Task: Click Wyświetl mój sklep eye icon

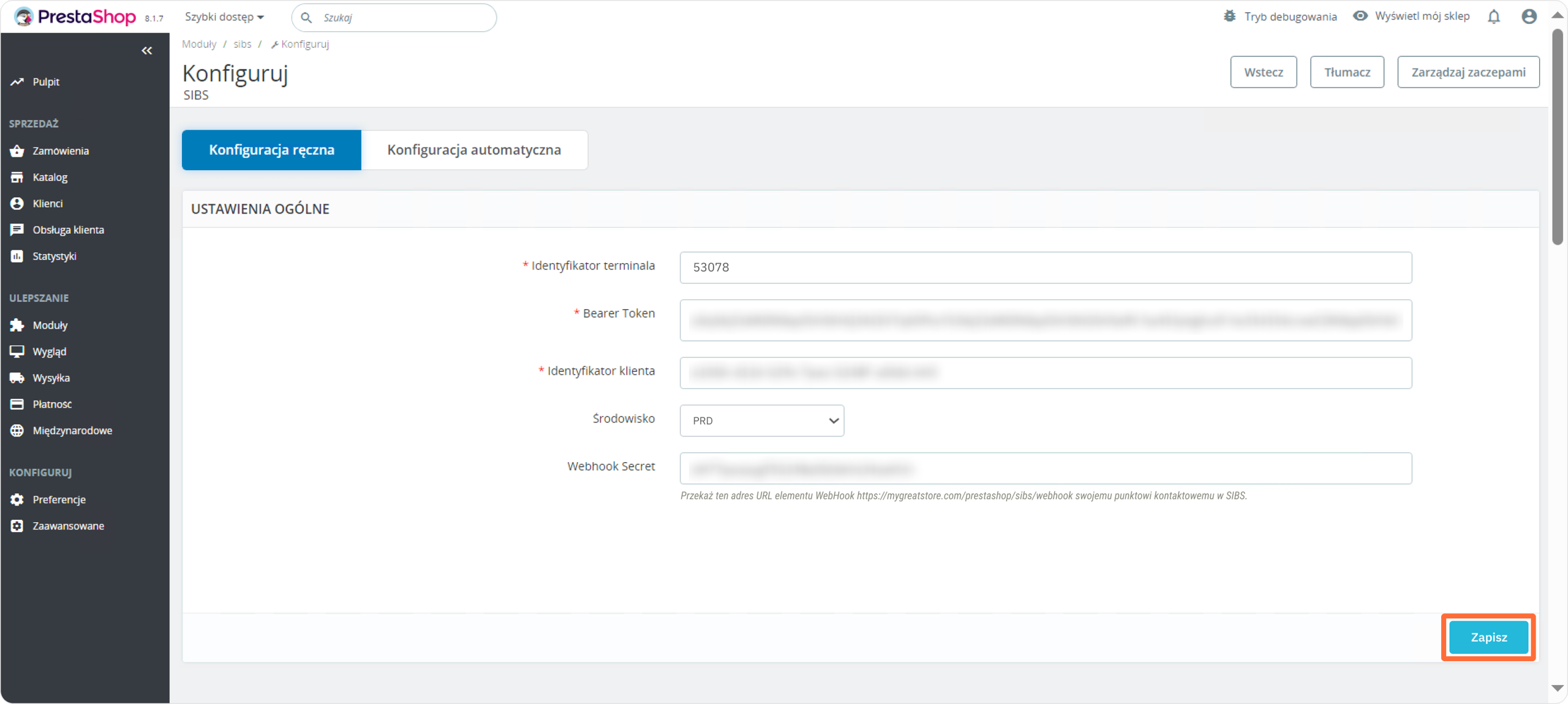Action: tap(1360, 16)
